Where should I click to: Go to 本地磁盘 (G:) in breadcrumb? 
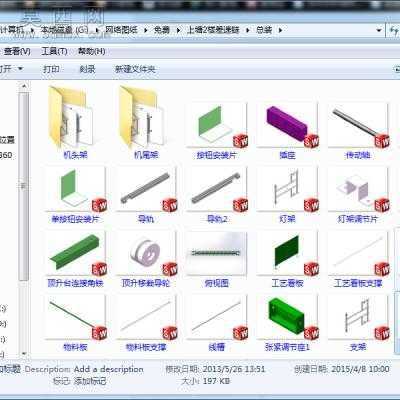tap(65, 30)
